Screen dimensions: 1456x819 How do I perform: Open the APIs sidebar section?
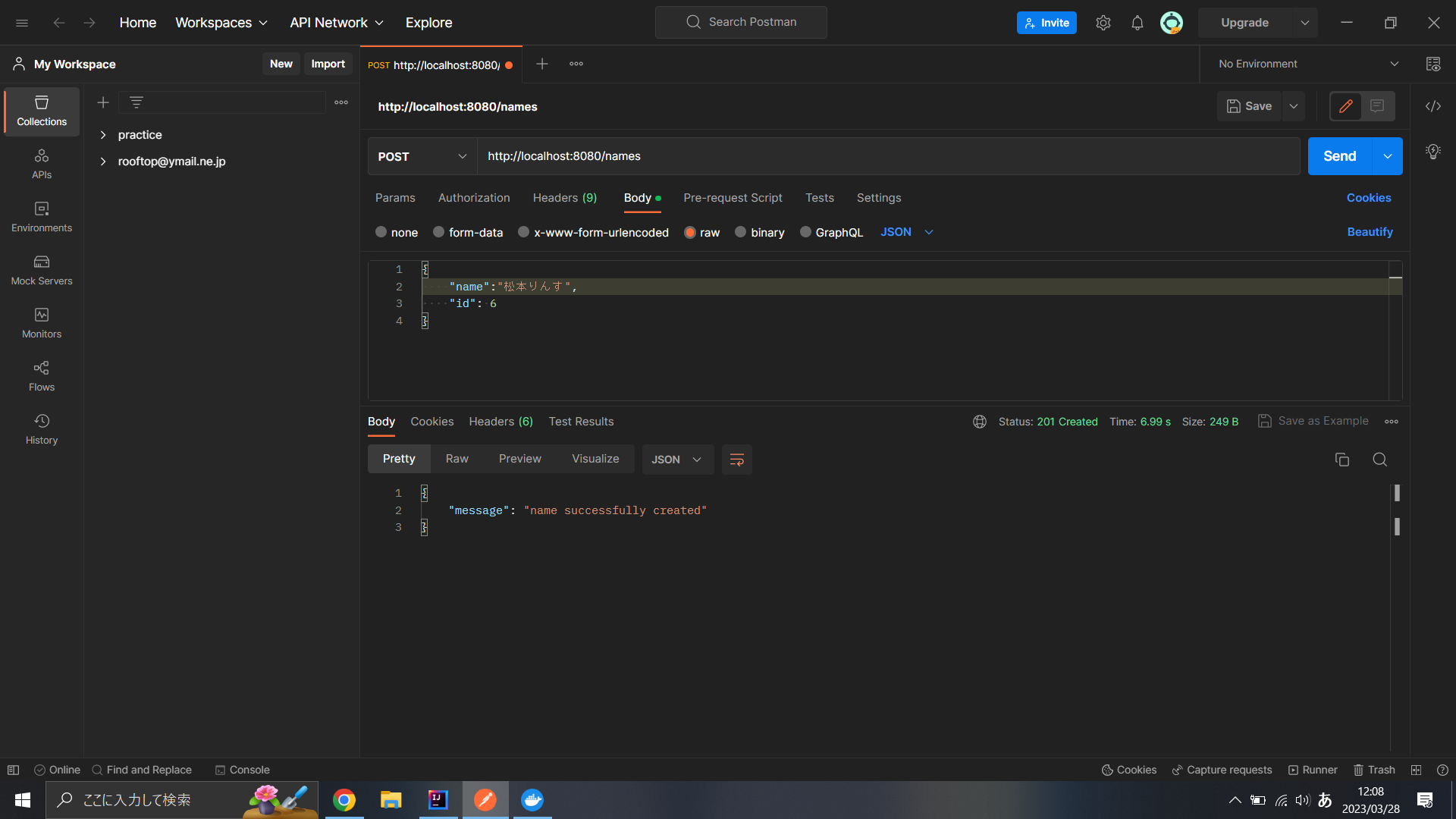tap(42, 164)
